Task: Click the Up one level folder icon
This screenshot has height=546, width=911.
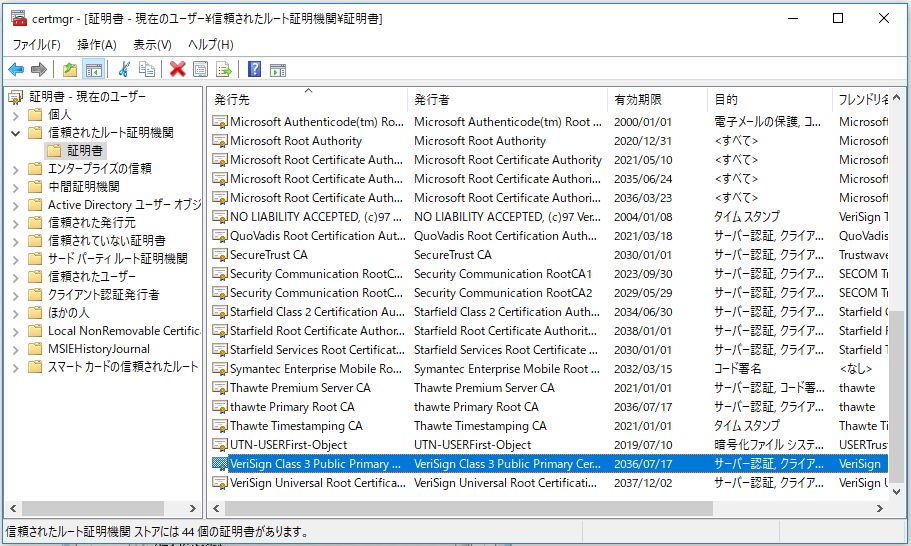Action: click(70, 70)
